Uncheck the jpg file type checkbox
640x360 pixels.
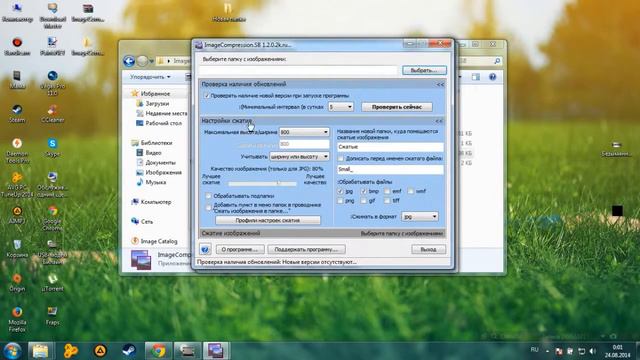[x=340, y=191]
